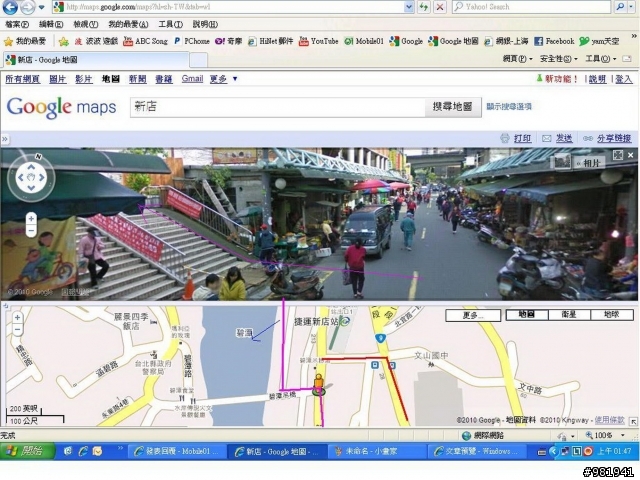Image resolution: width=640 pixels, height=480 pixels.
Task: Click the Stop loading X icon
Action: tap(440, 7)
